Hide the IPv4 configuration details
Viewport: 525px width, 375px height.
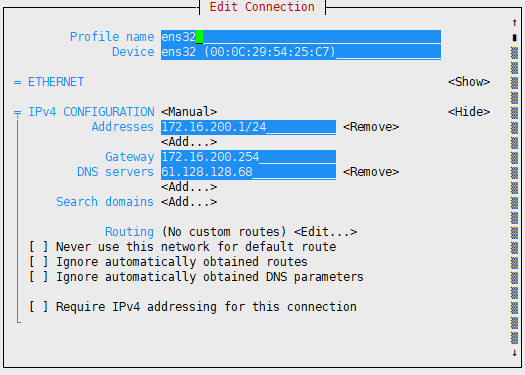(469, 112)
